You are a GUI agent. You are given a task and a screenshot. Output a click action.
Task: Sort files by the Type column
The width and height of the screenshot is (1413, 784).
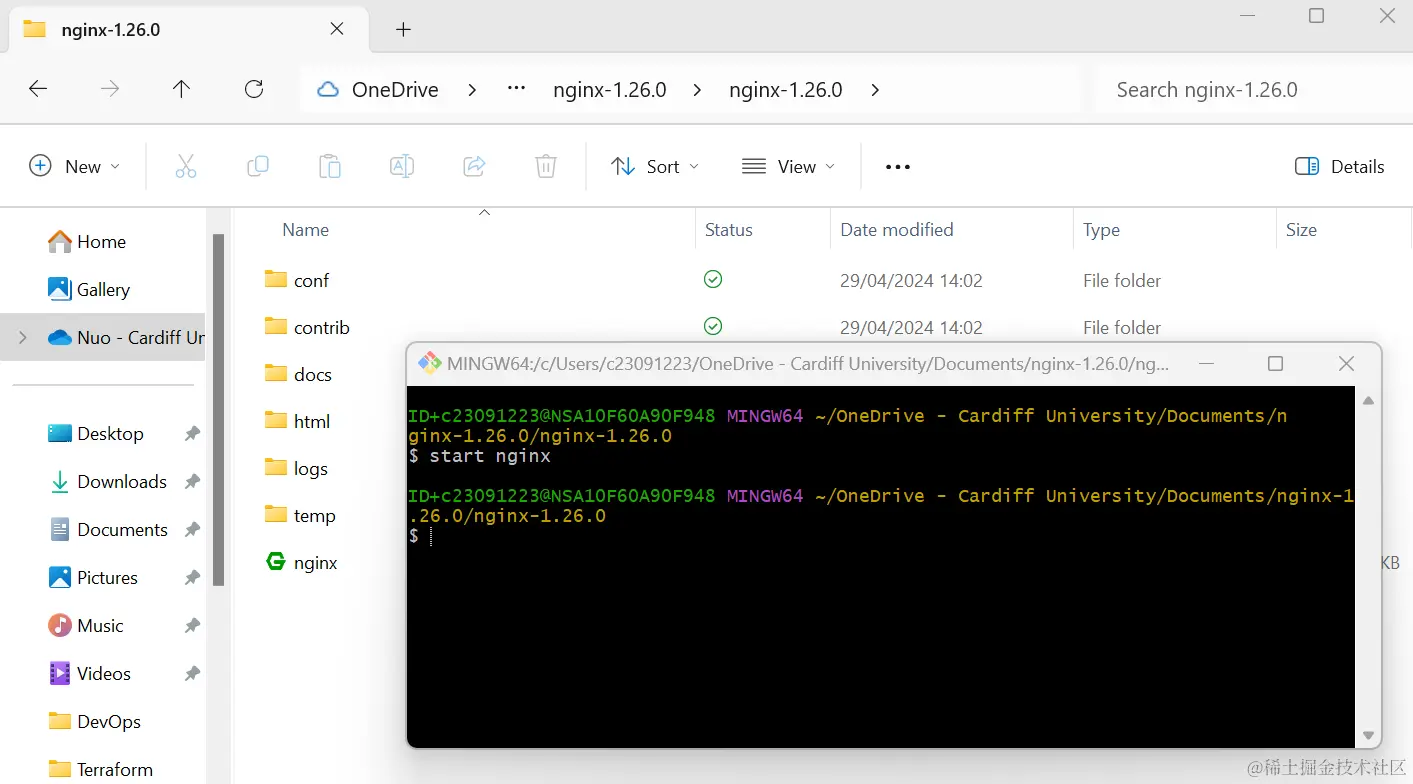[x=1101, y=230]
